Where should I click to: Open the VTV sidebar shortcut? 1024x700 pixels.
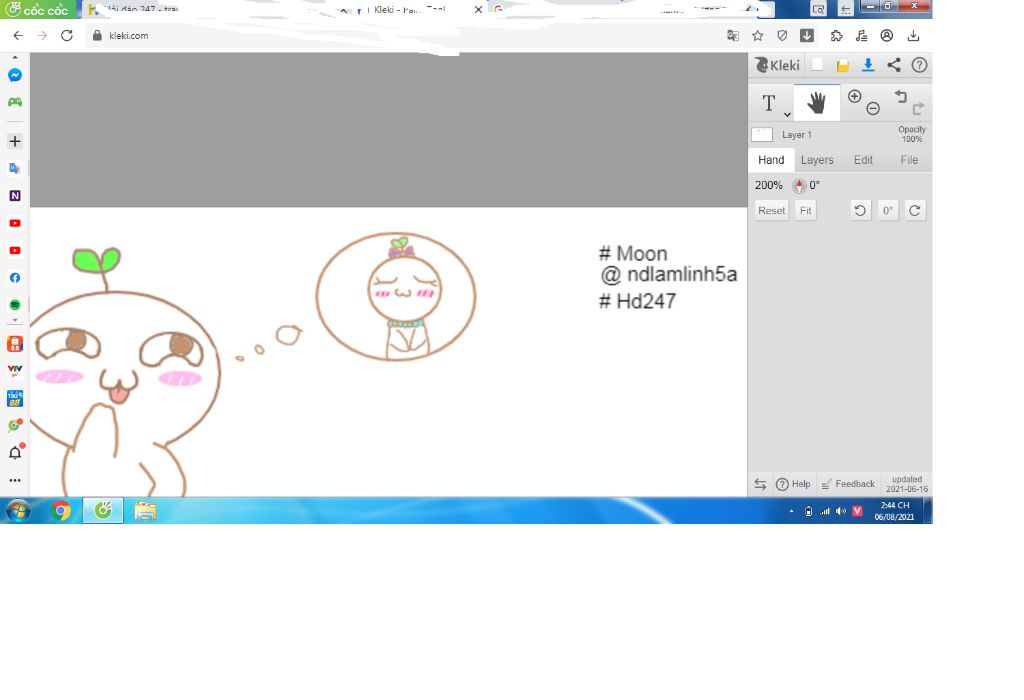(x=15, y=370)
